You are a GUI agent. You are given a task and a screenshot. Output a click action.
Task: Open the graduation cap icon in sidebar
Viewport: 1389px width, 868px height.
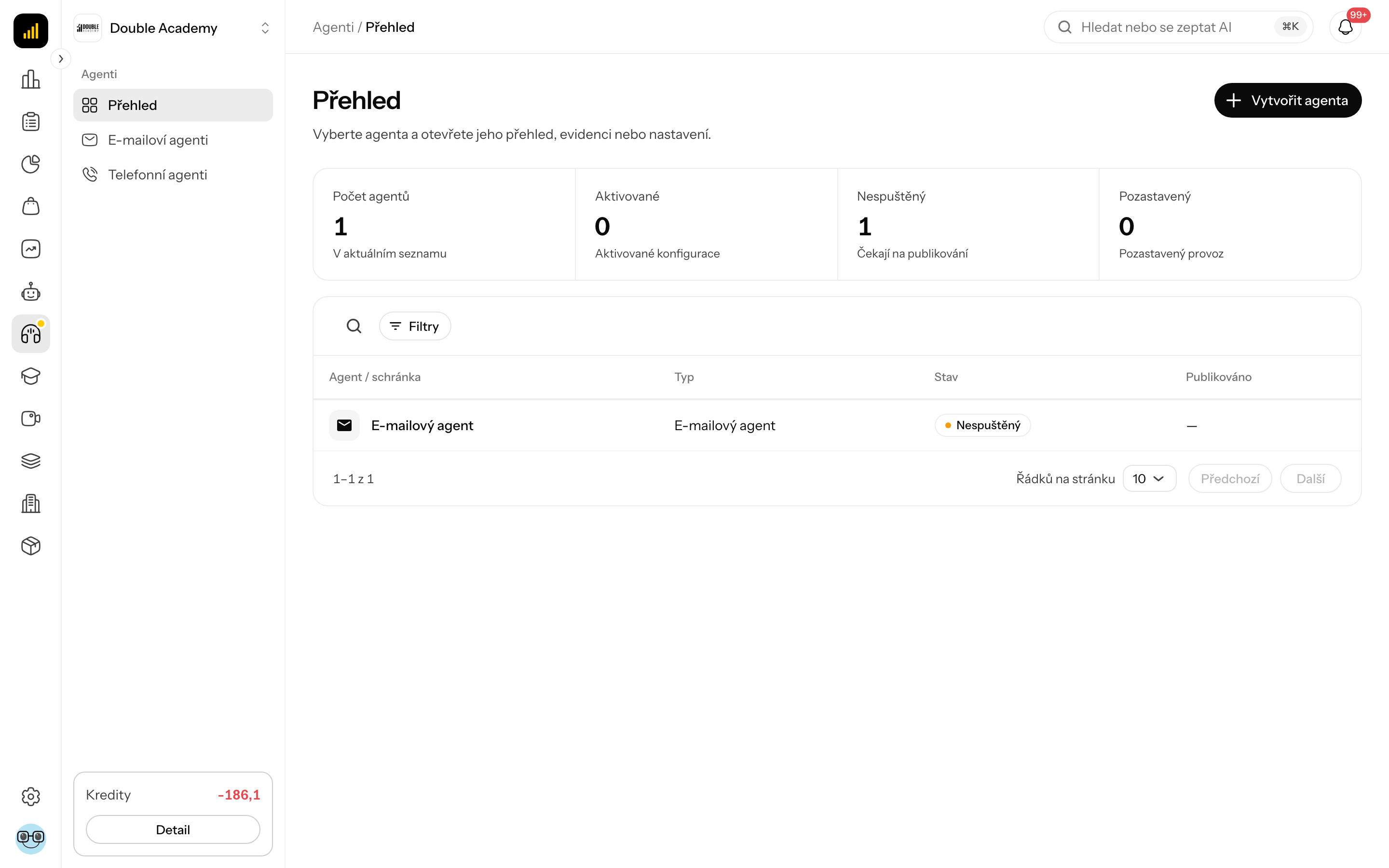(x=30, y=376)
